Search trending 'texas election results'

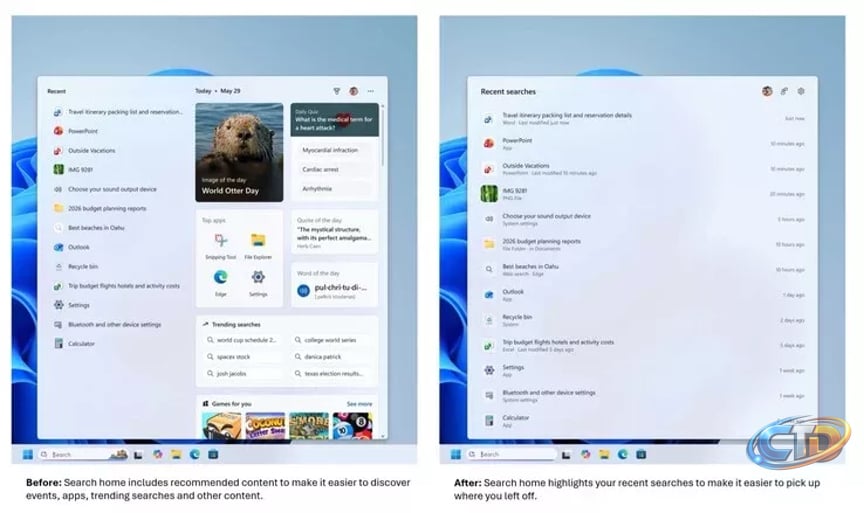pyautogui.click(x=330, y=374)
